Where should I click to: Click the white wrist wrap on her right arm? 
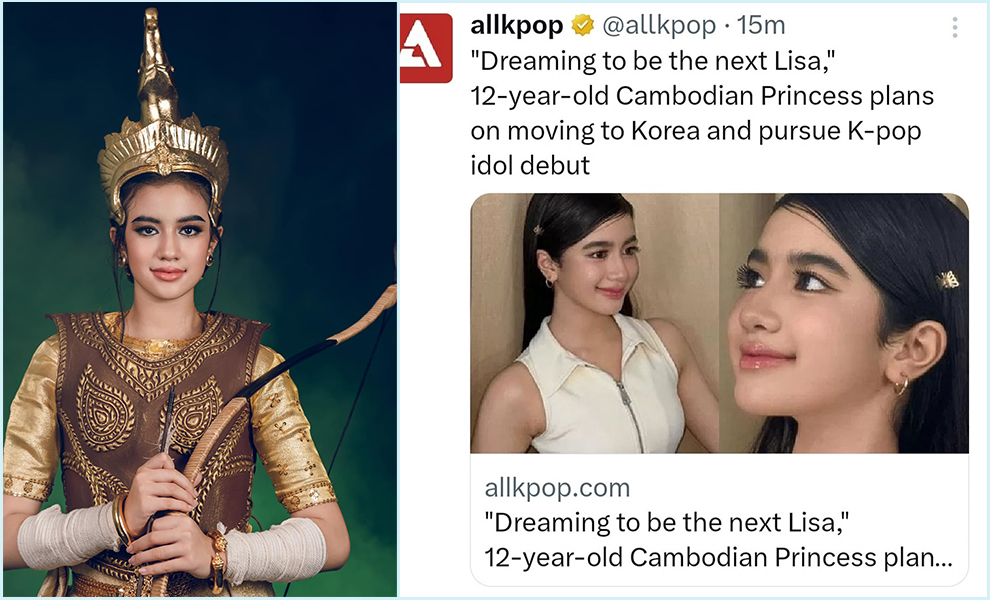(x=66, y=534)
